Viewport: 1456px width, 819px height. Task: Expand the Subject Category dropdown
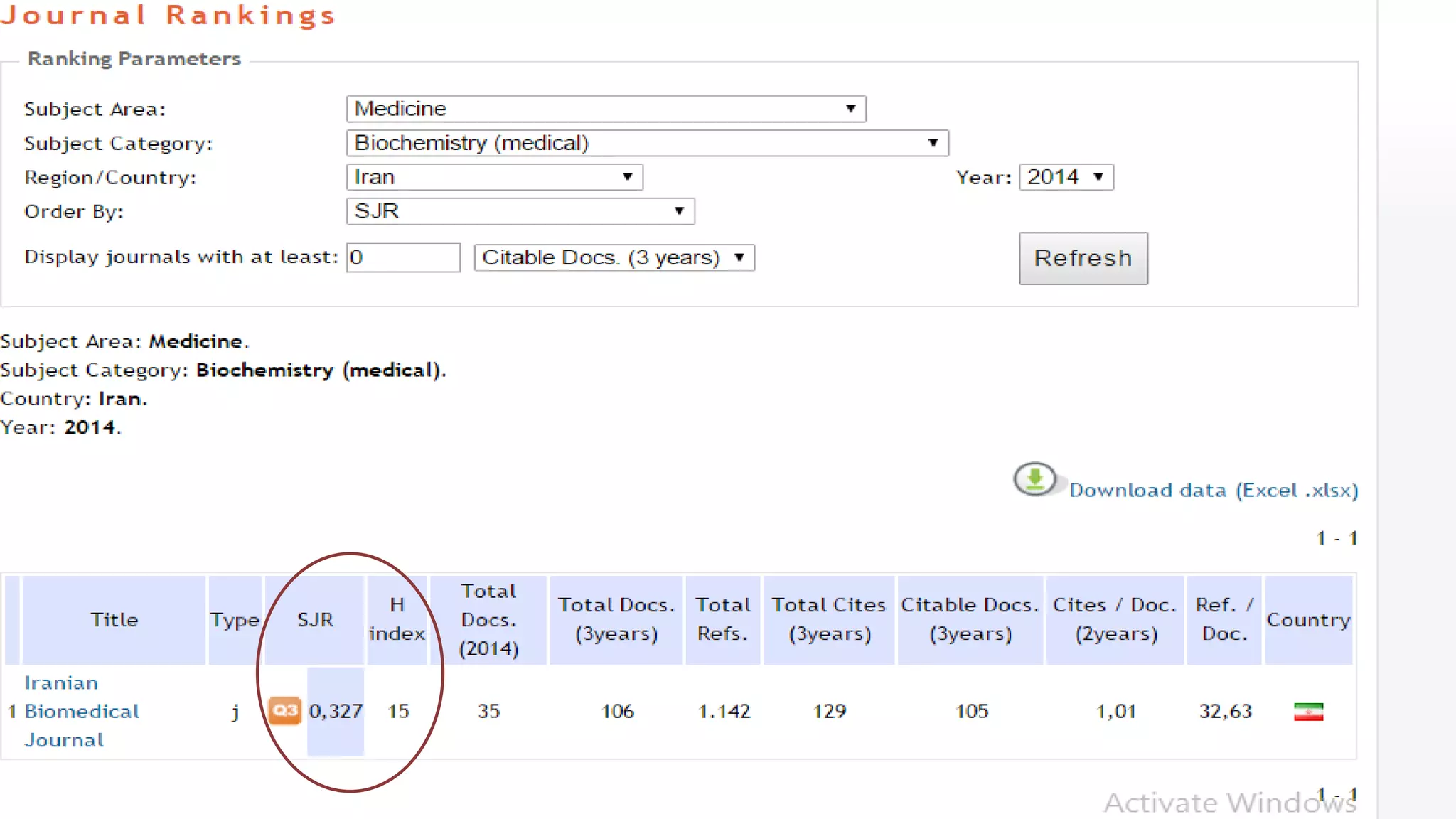point(647,143)
